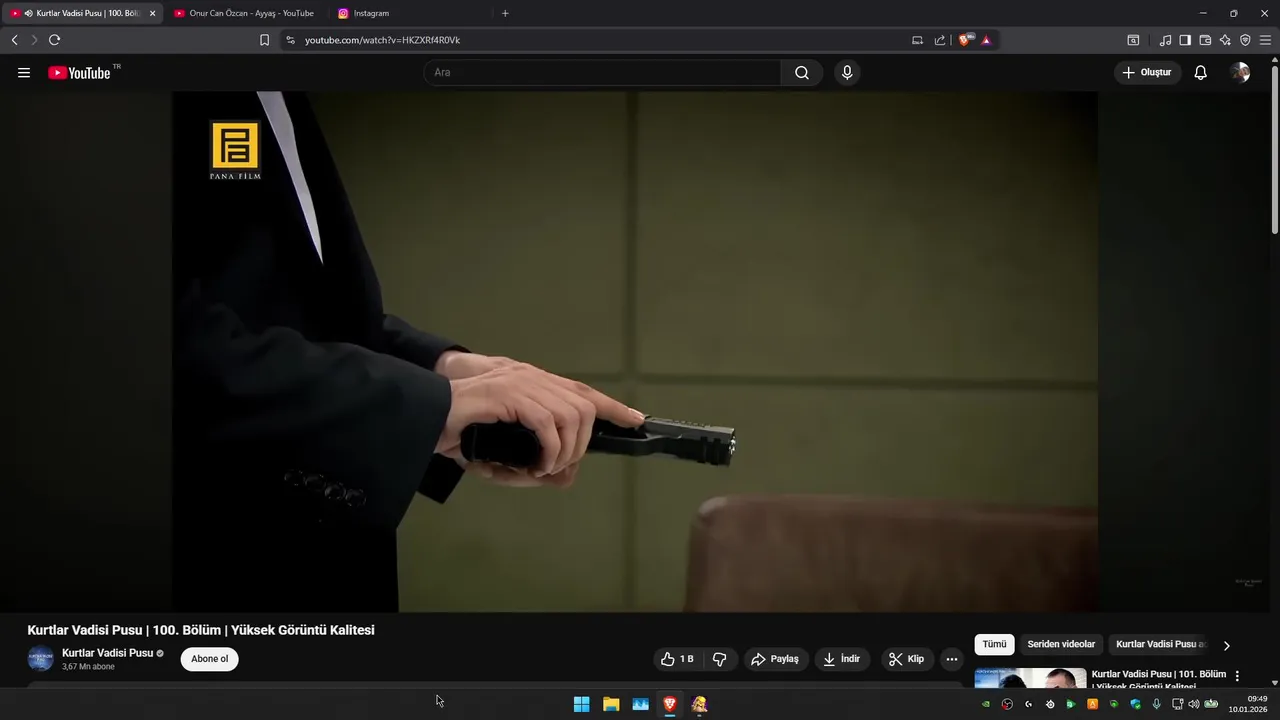Image resolution: width=1280 pixels, height=720 pixels.
Task: Start voice search with the microphone icon
Action: coord(847,73)
